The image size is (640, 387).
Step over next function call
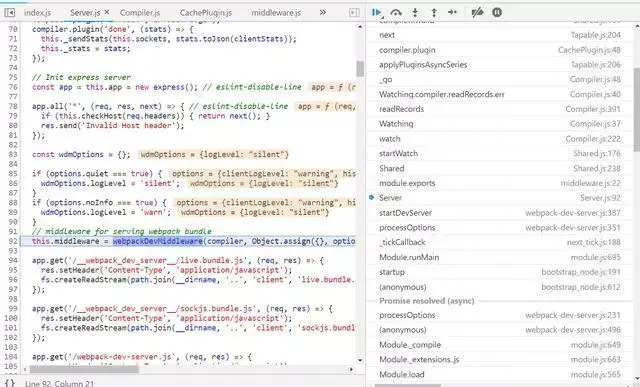tap(396, 12)
